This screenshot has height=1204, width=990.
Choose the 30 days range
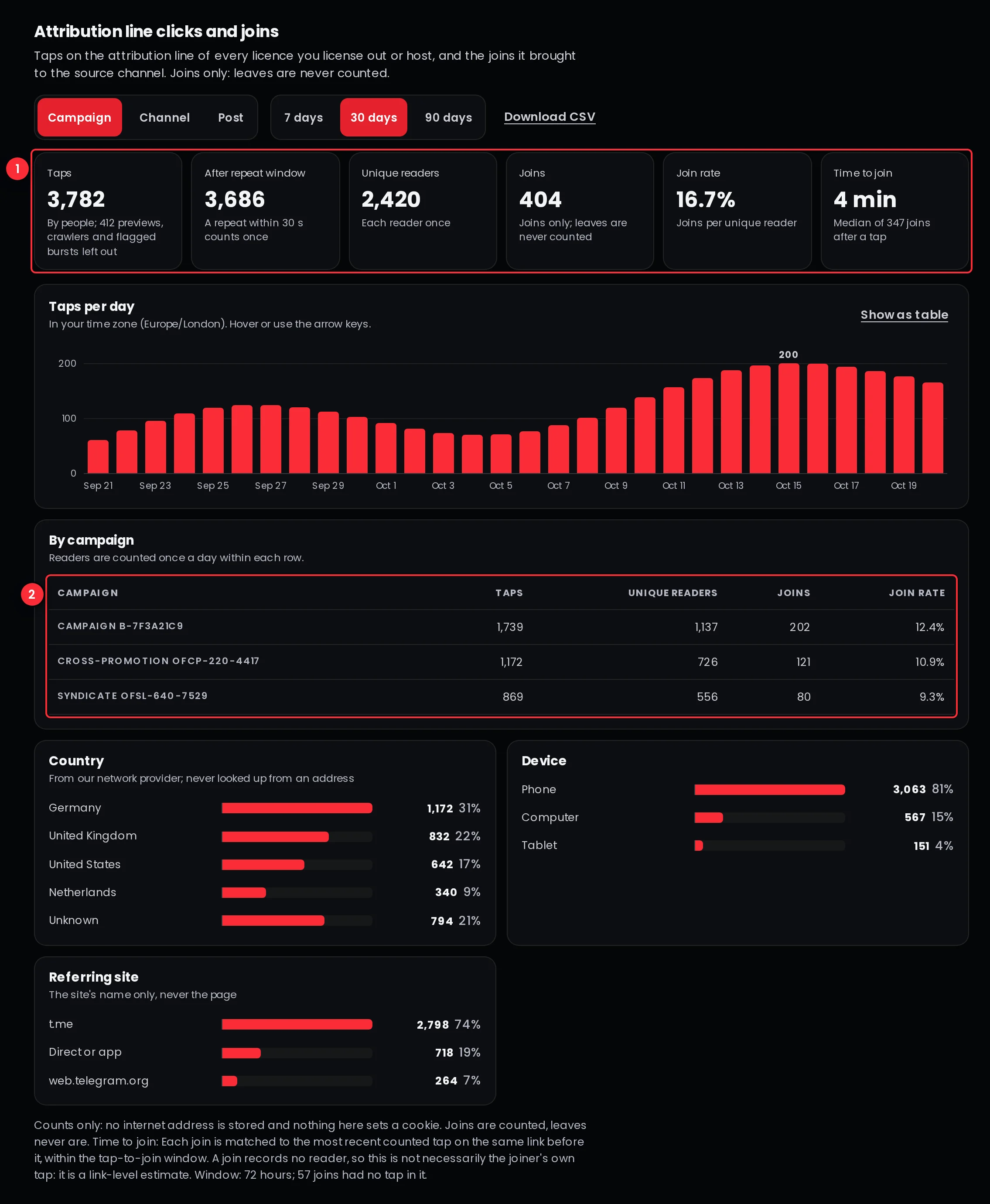[x=373, y=117]
